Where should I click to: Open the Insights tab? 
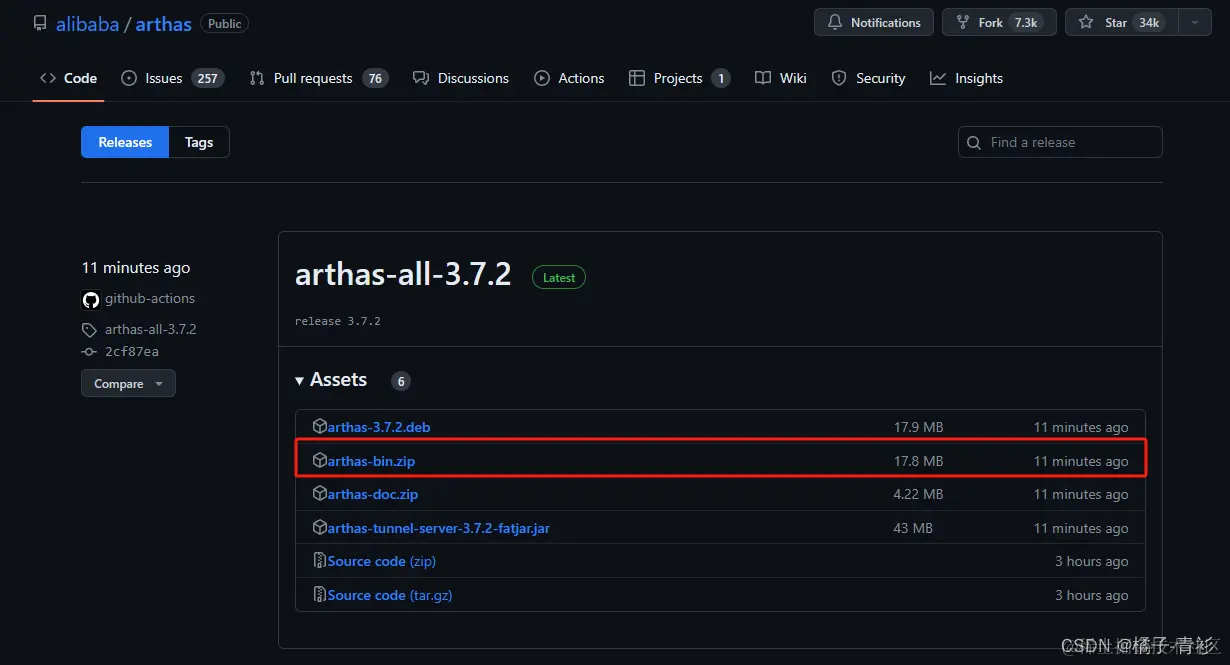click(966, 78)
